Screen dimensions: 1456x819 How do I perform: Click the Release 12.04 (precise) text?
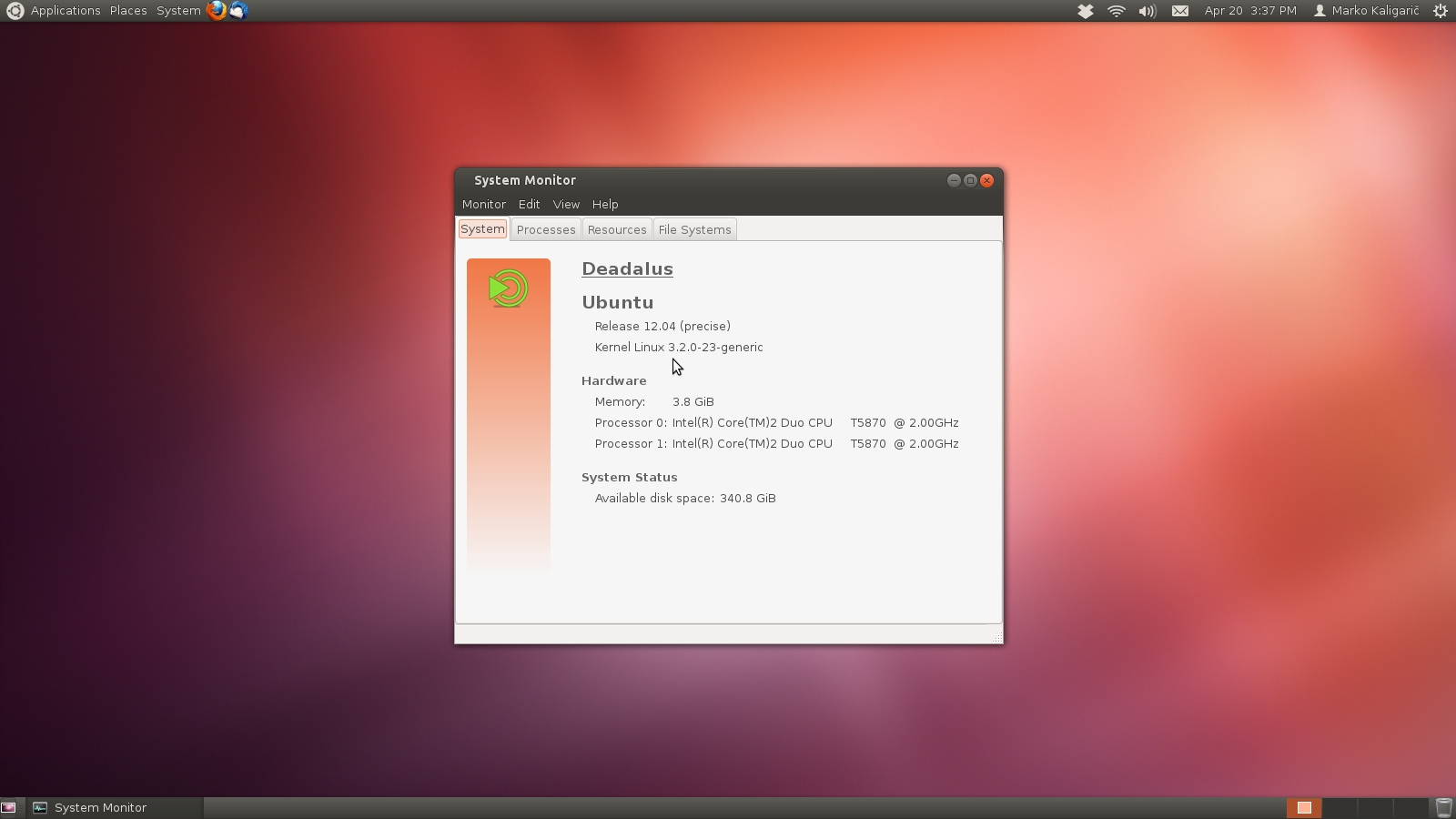pyautogui.click(x=662, y=326)
